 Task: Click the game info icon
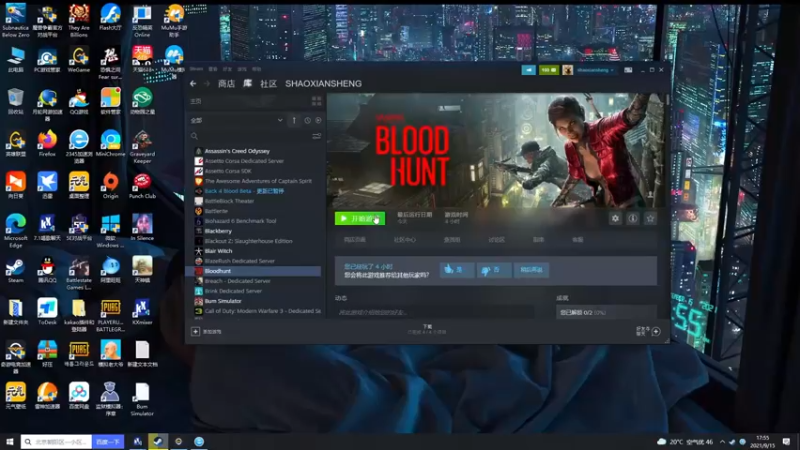tap(633, 218)
